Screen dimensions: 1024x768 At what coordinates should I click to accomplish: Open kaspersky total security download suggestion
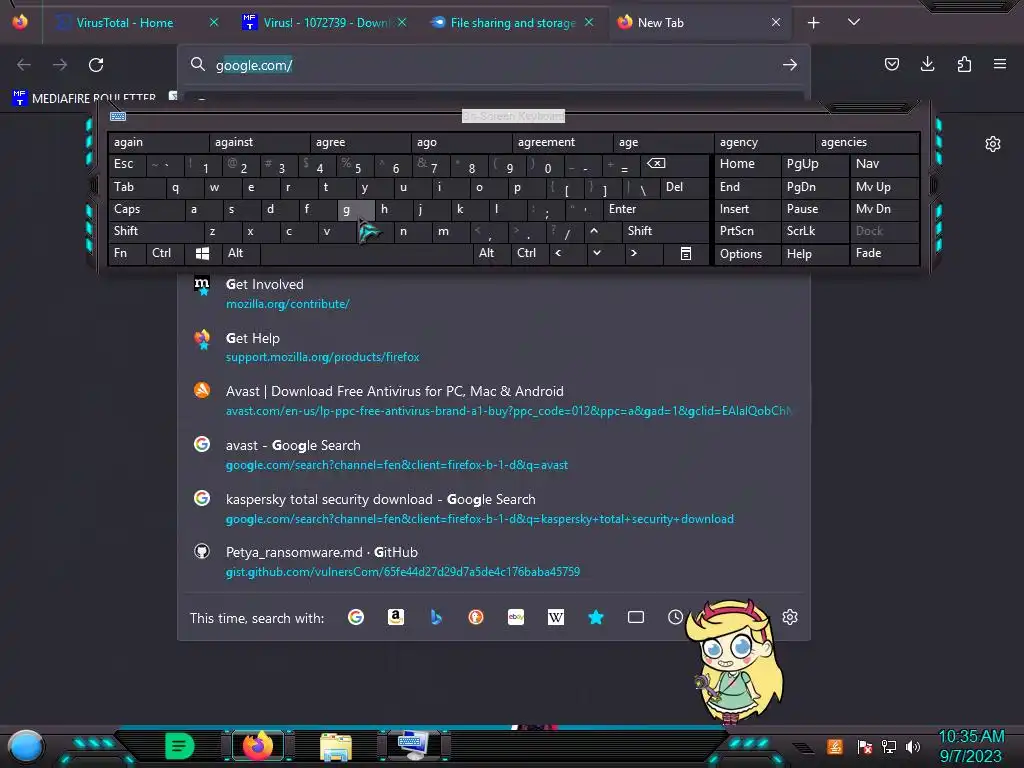tap(494, 508)
